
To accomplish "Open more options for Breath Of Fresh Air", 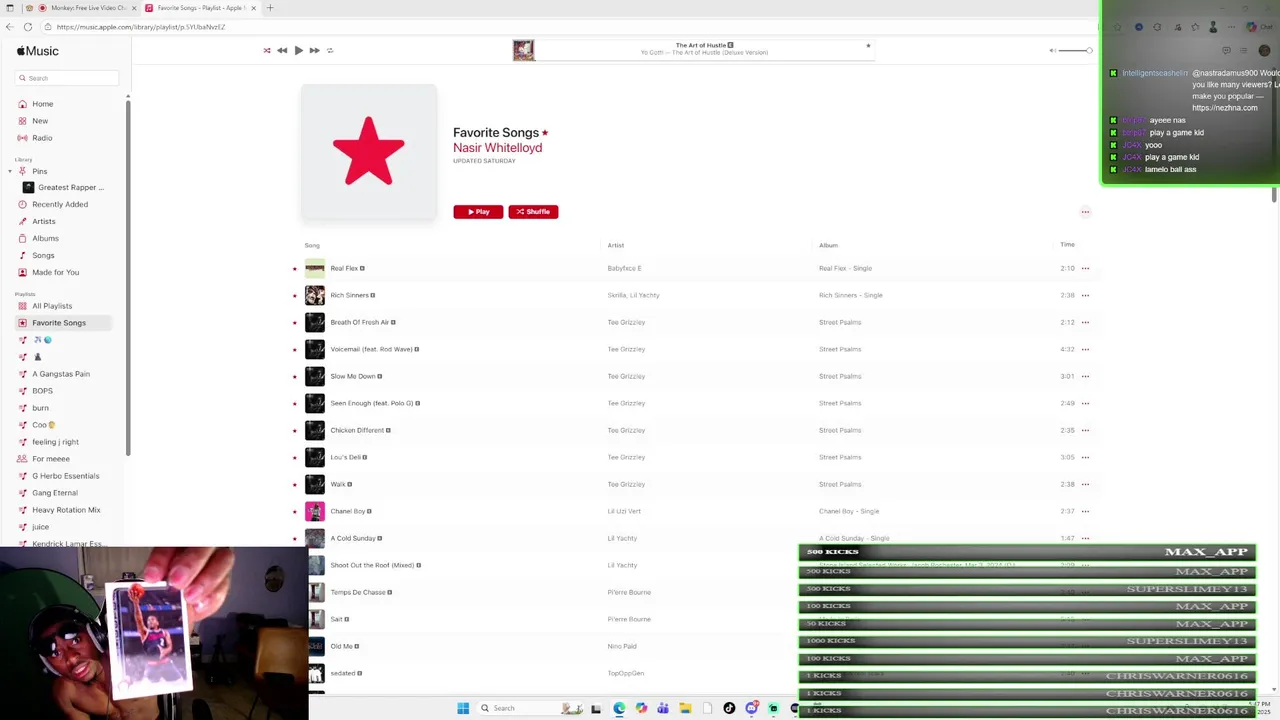I will coord(1085,323).
